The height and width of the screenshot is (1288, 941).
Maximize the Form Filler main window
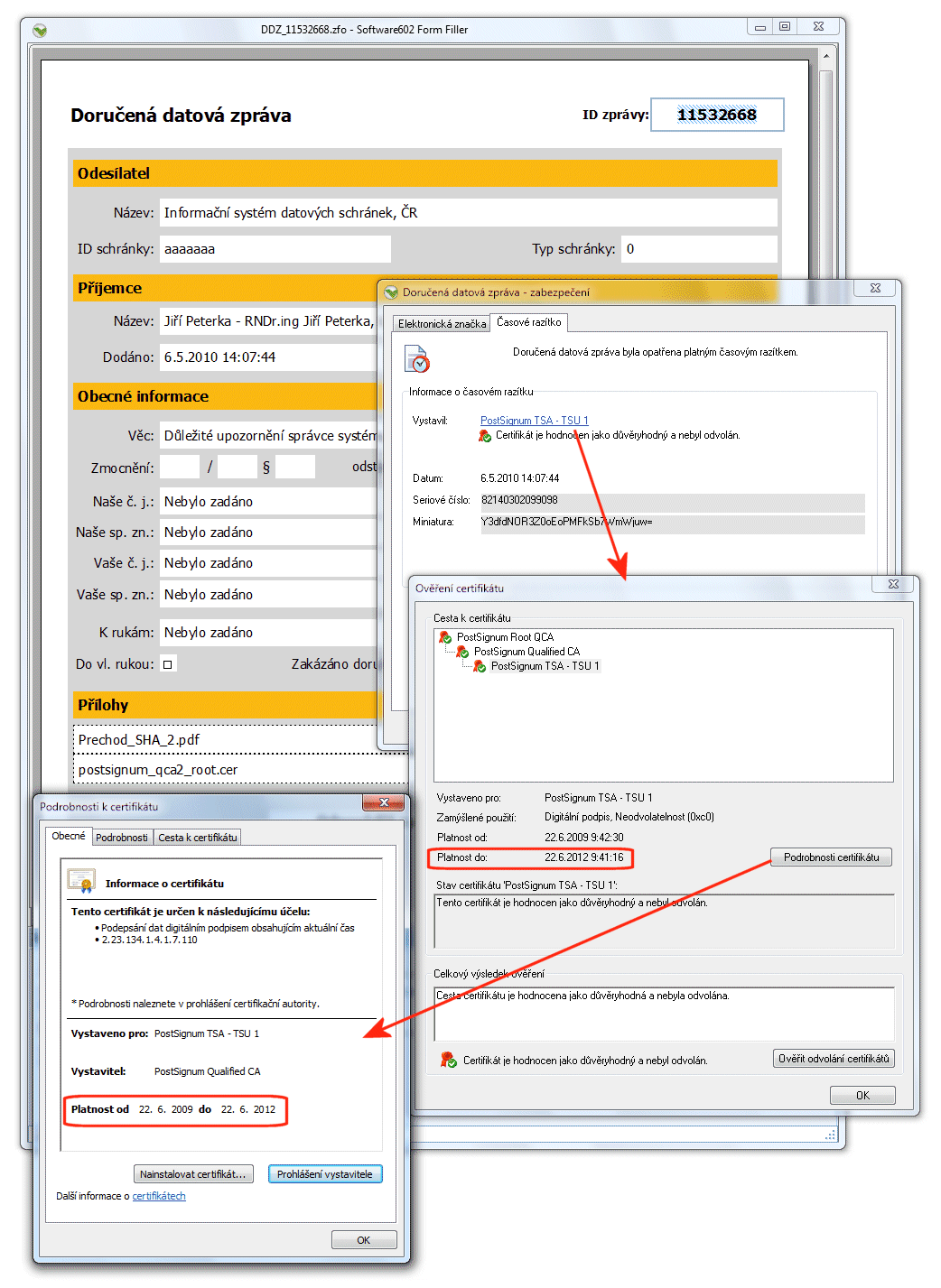(785, 27)
